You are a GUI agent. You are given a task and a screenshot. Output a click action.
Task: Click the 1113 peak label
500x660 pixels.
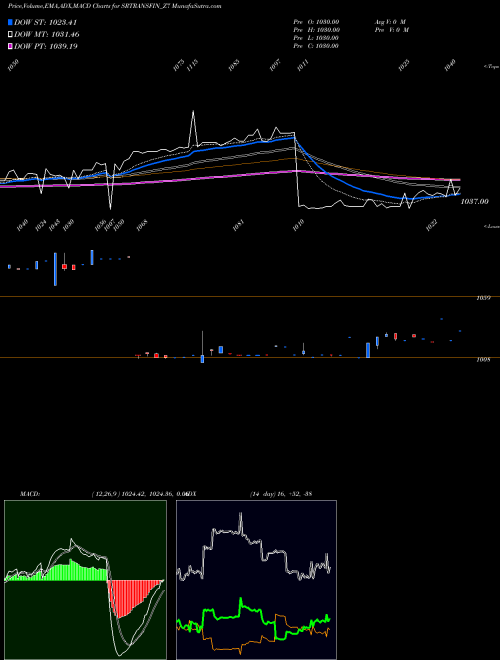pos(192,65)
